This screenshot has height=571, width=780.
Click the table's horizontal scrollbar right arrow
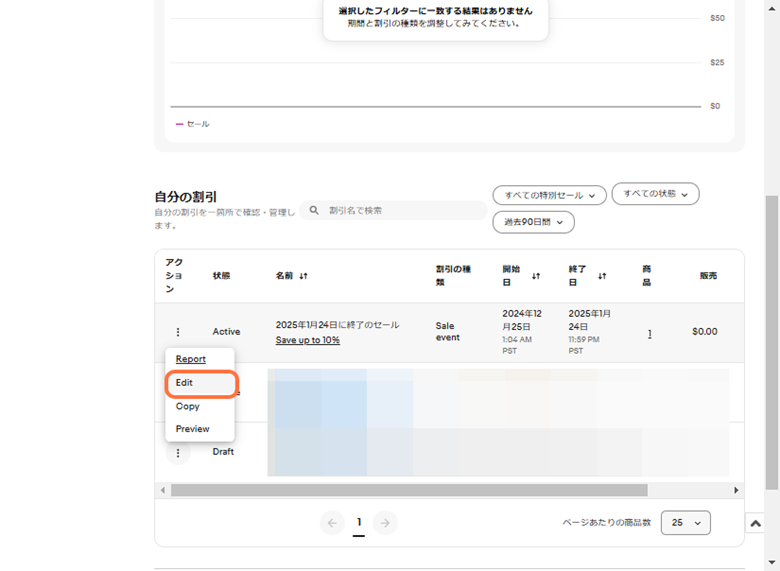click(x=736, y=490)
